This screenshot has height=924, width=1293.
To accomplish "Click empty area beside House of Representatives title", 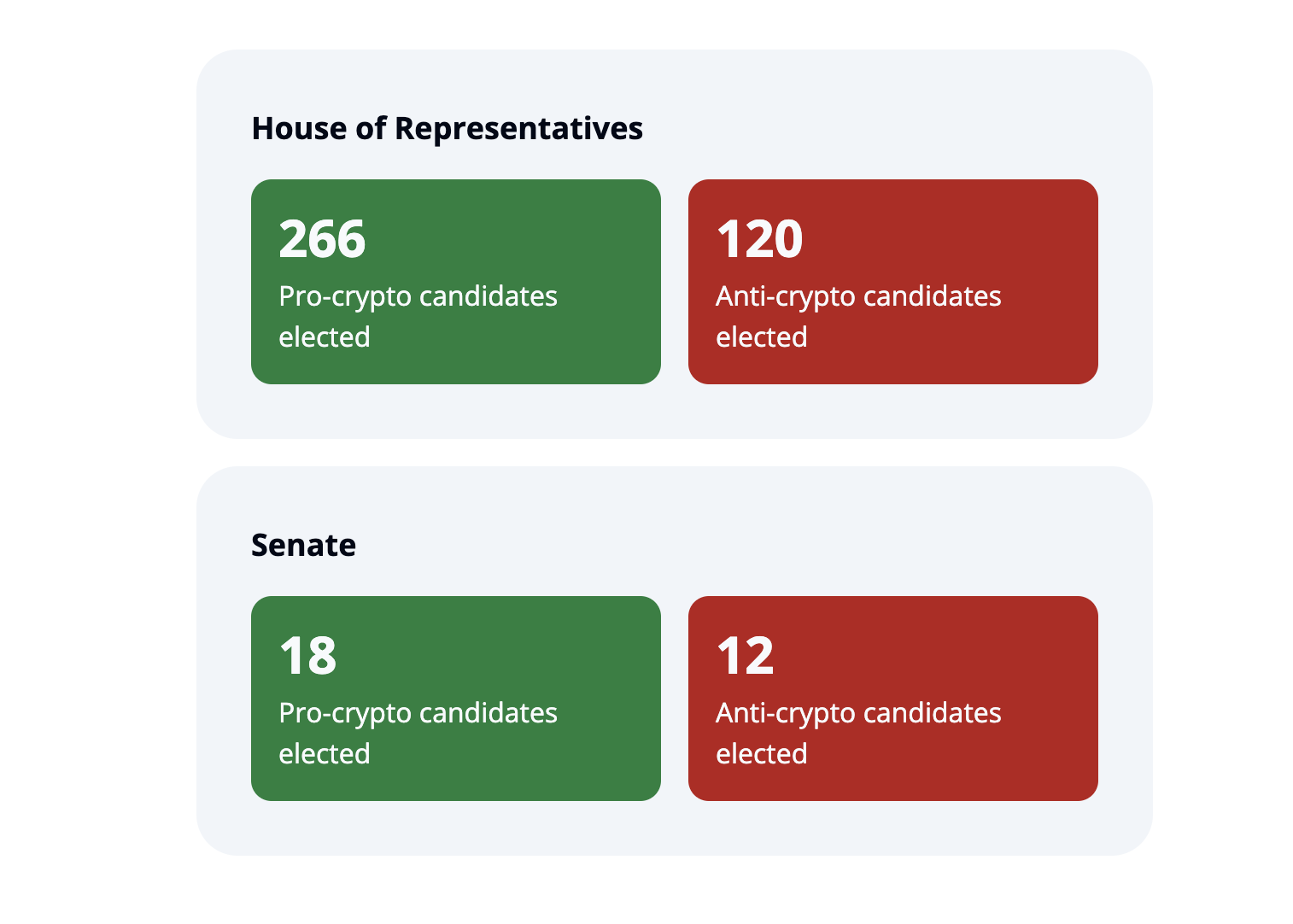I will [x=871, y=129].
